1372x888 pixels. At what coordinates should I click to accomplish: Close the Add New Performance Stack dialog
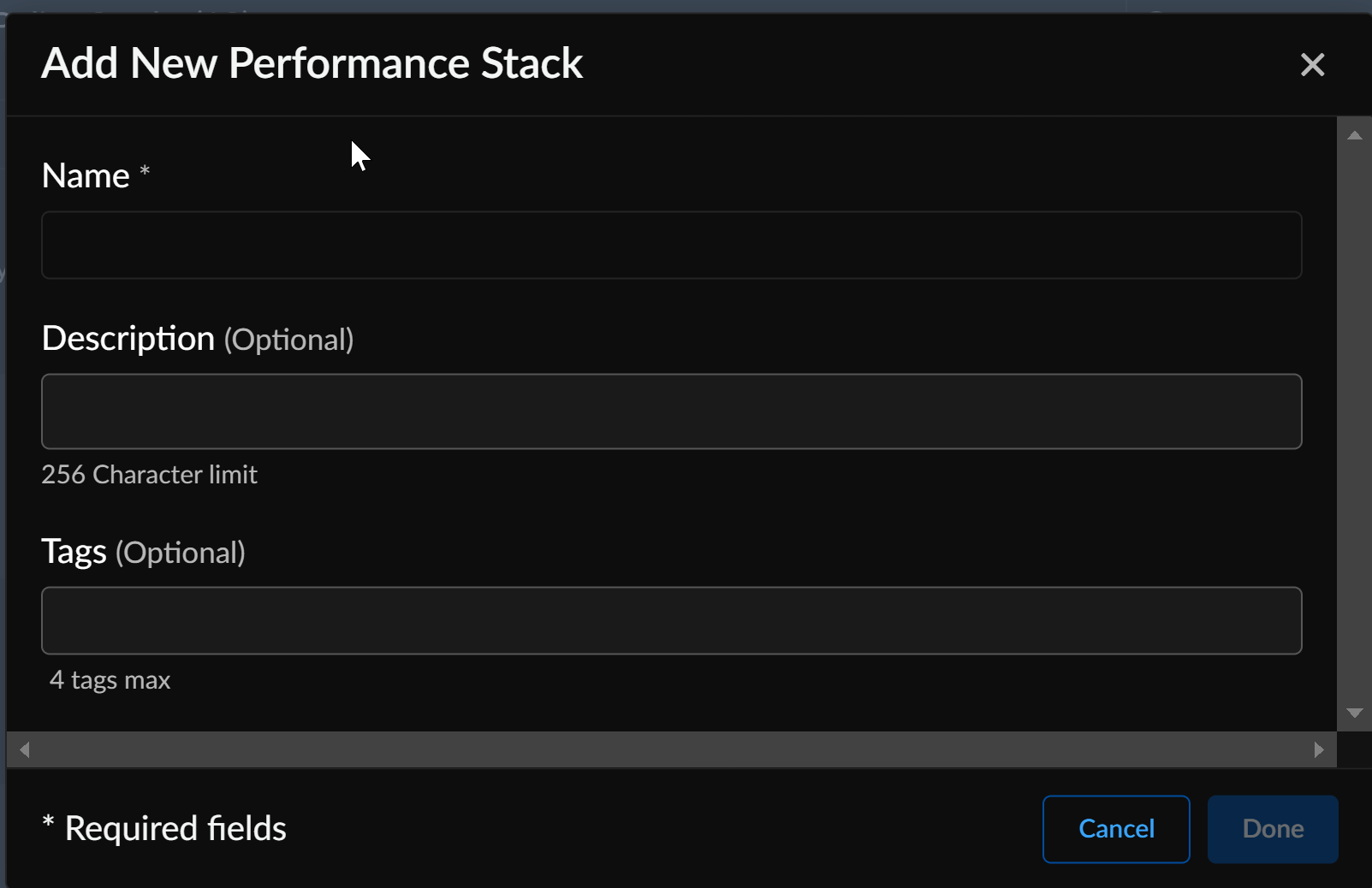(1312, 65)
